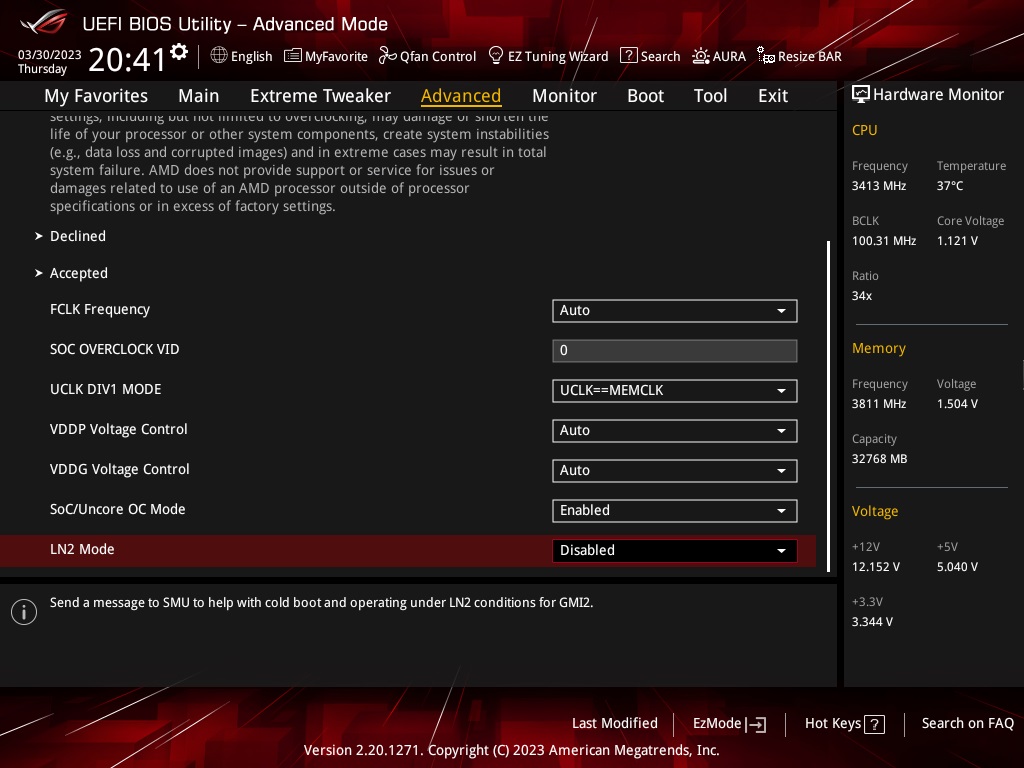Click the BCLK value 100.31 MHz
Screen dimensions: 1024x768
(884, 240)
